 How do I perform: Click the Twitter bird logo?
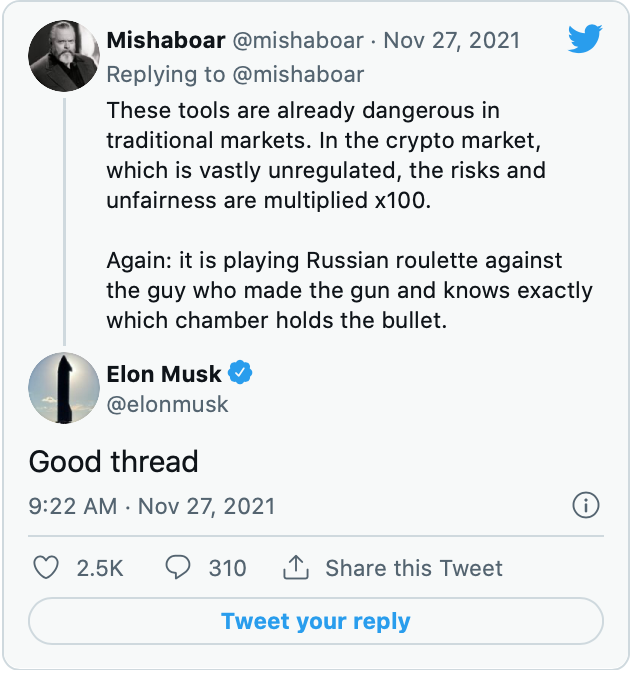[584, 40]
